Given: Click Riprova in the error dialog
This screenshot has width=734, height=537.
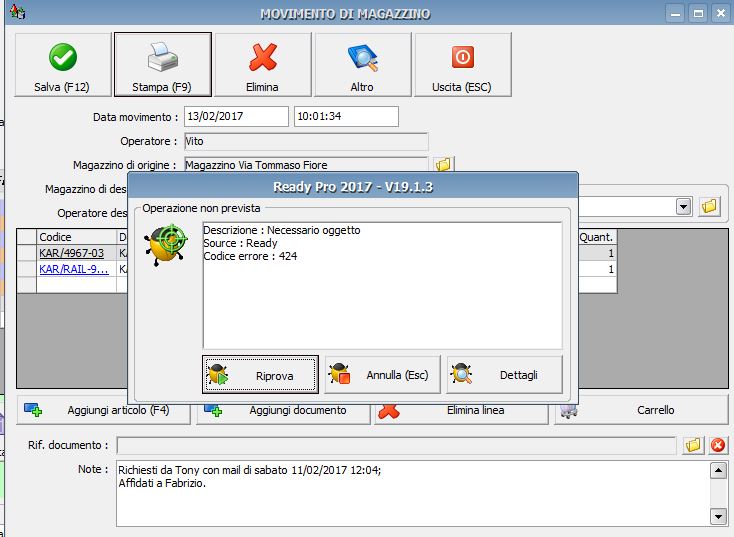Looking at the screenshot, I should (260, 375).
